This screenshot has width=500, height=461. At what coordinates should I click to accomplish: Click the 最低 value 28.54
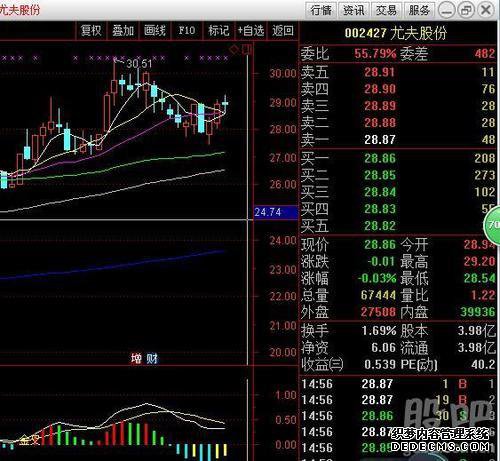pos(479,278)
